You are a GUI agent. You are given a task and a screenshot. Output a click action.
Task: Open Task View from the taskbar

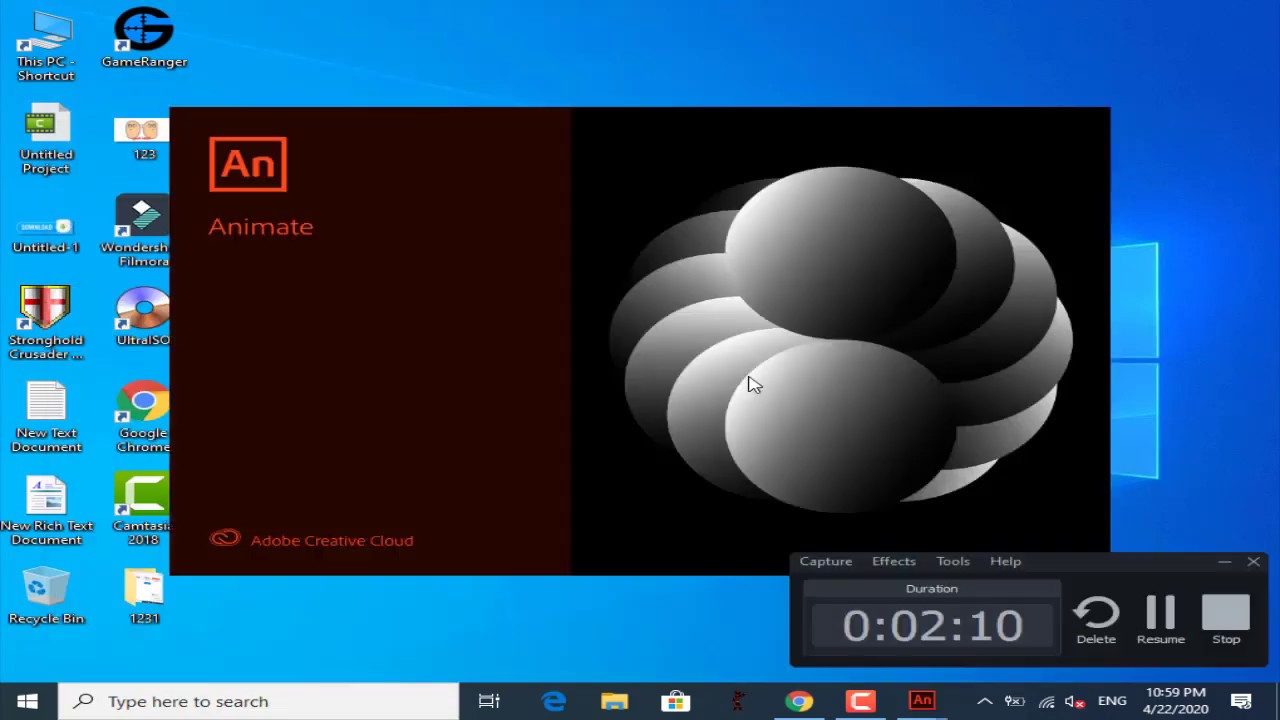tap(489, 701)
